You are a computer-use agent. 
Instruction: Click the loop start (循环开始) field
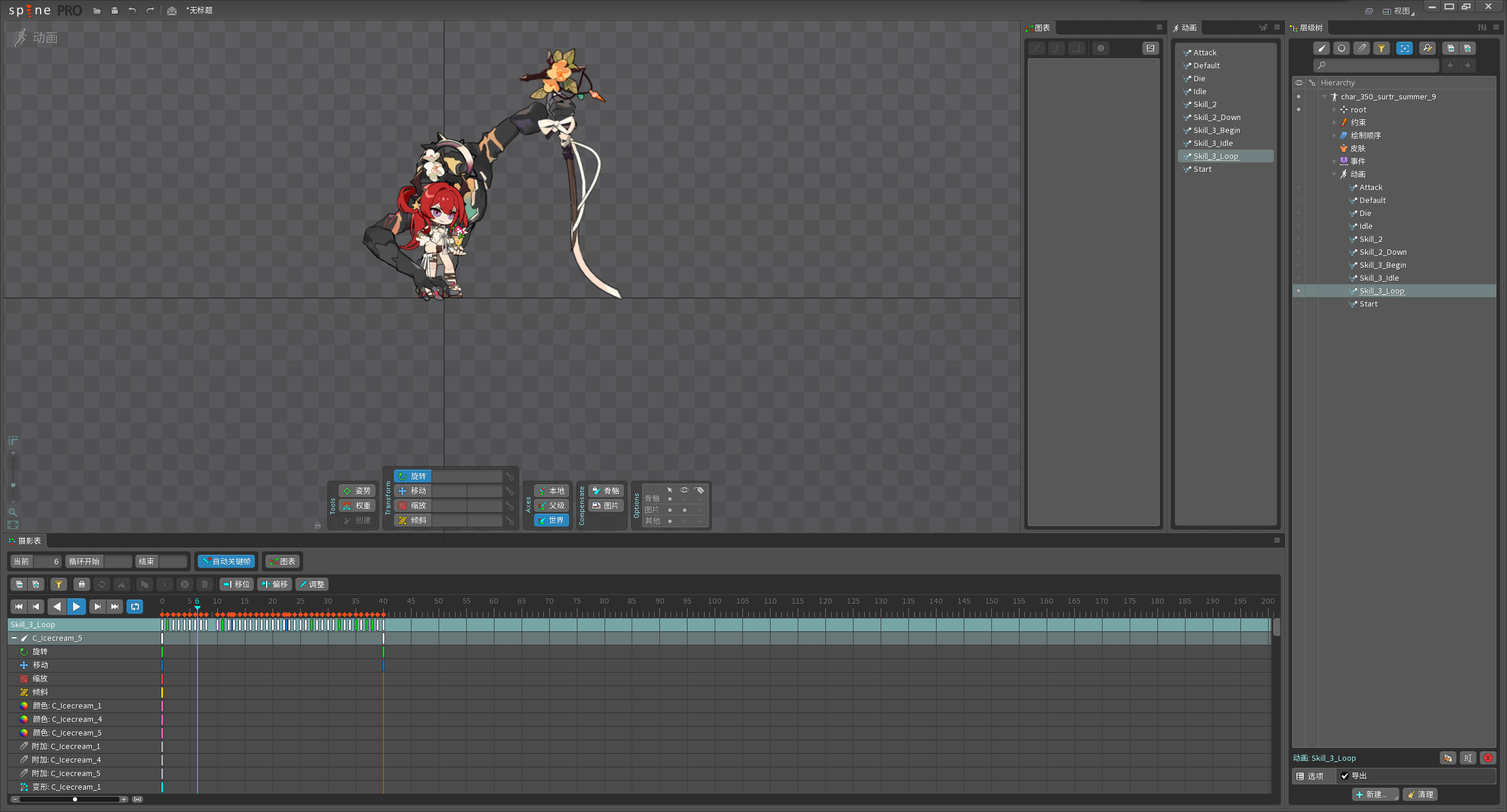pyautogui.click(x=118, y=561)
